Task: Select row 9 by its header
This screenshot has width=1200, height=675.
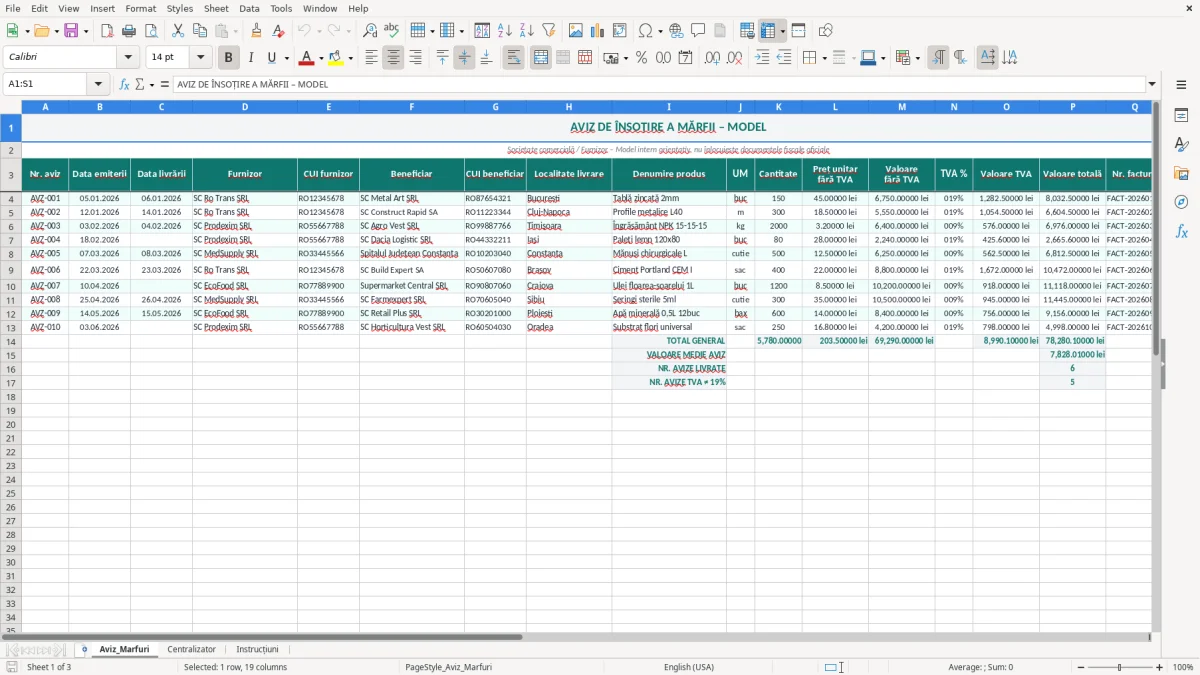Action: click(x=10, y=270)
